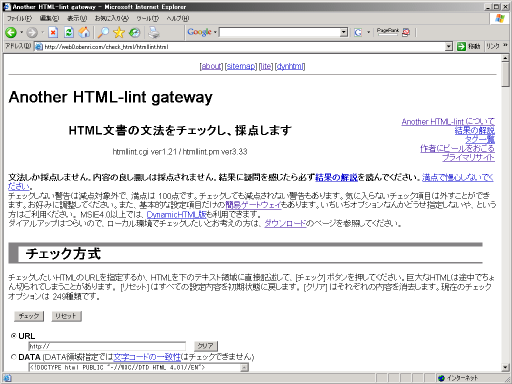Viewport: 512px width, 384px height.
Task: Click the page scrollbar down arrow
Action: pyautogui.click(x=505, y=367)
